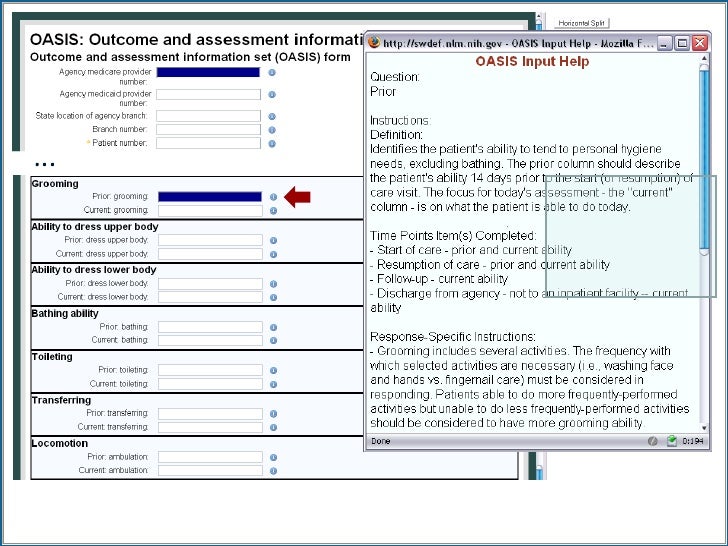Focus the Current transferring field

(x=210, y=427)
